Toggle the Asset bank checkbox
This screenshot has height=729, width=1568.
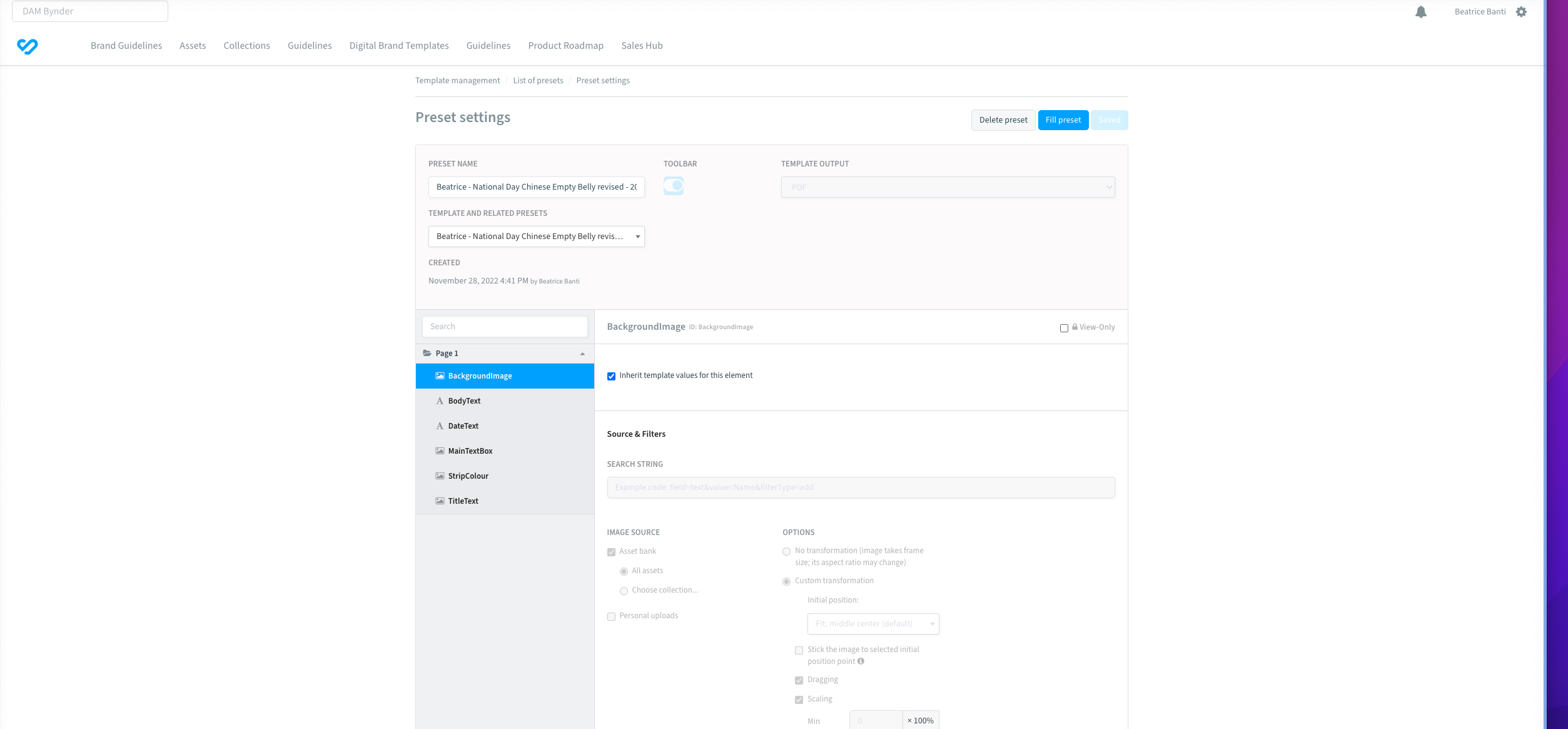611,552
